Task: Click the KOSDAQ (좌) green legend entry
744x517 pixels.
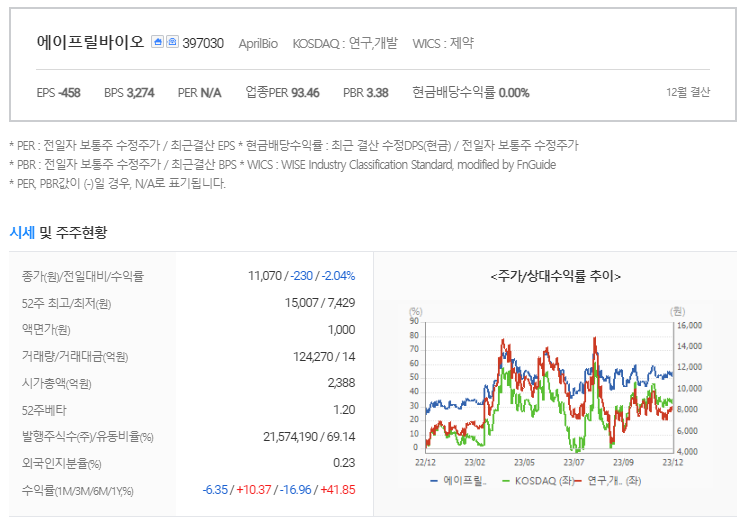Action: pyautogui.click(x=538, y=481)
